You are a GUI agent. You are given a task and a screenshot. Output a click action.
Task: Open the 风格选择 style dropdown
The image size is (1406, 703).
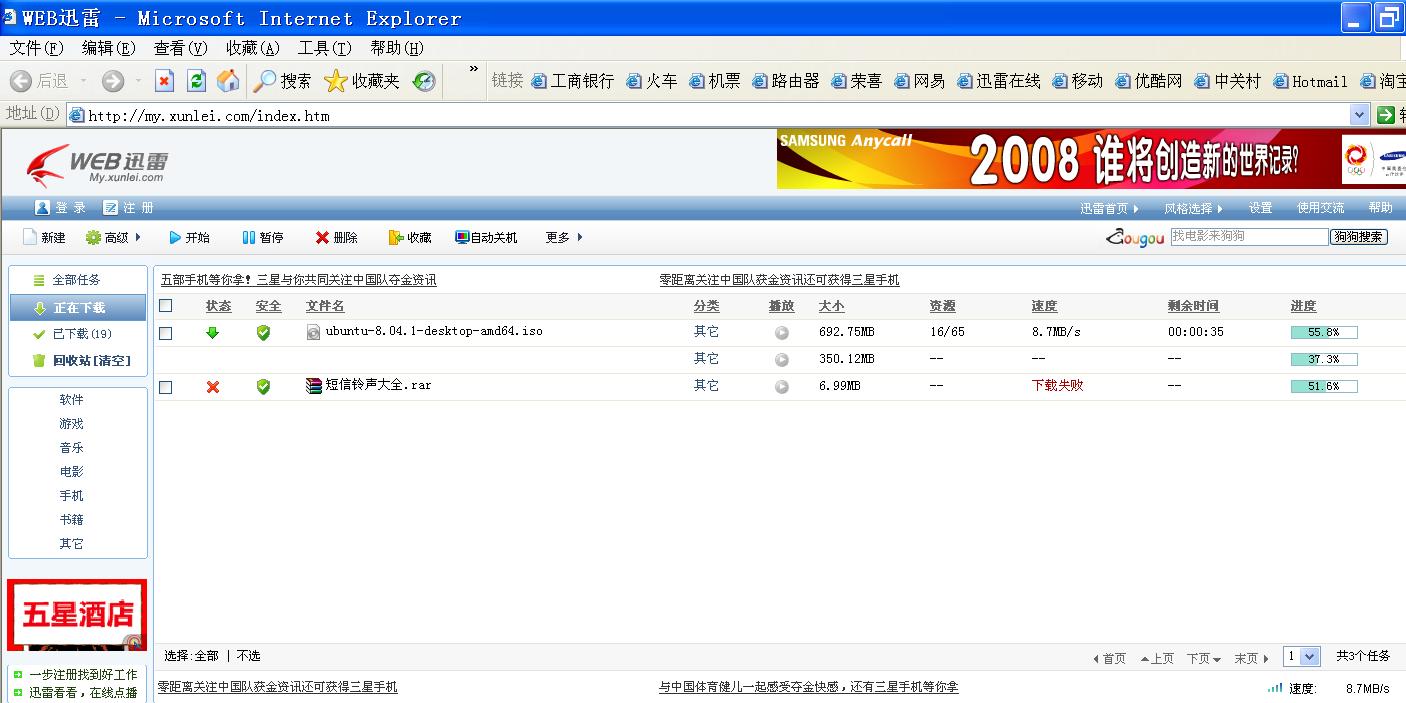[1193, 208]
